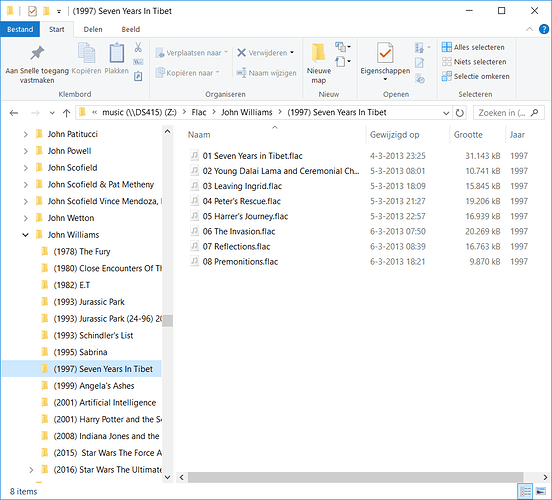
Task: Pin folder to Quick access (Aan Snelle toegang vastmaken)
Action: (x=37, y=64)
